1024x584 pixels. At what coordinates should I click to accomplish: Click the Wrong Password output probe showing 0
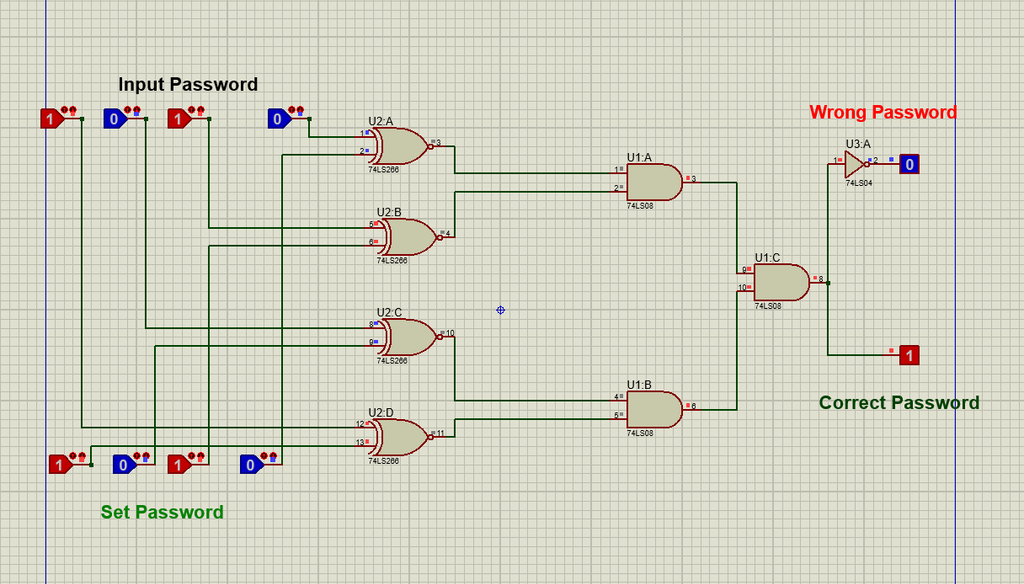(x=909, y=164)
